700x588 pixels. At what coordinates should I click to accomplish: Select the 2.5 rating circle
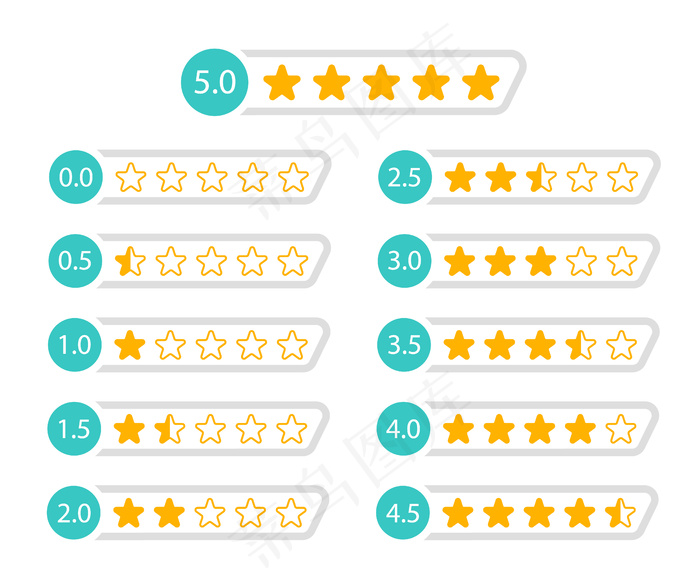coord(405,178)
